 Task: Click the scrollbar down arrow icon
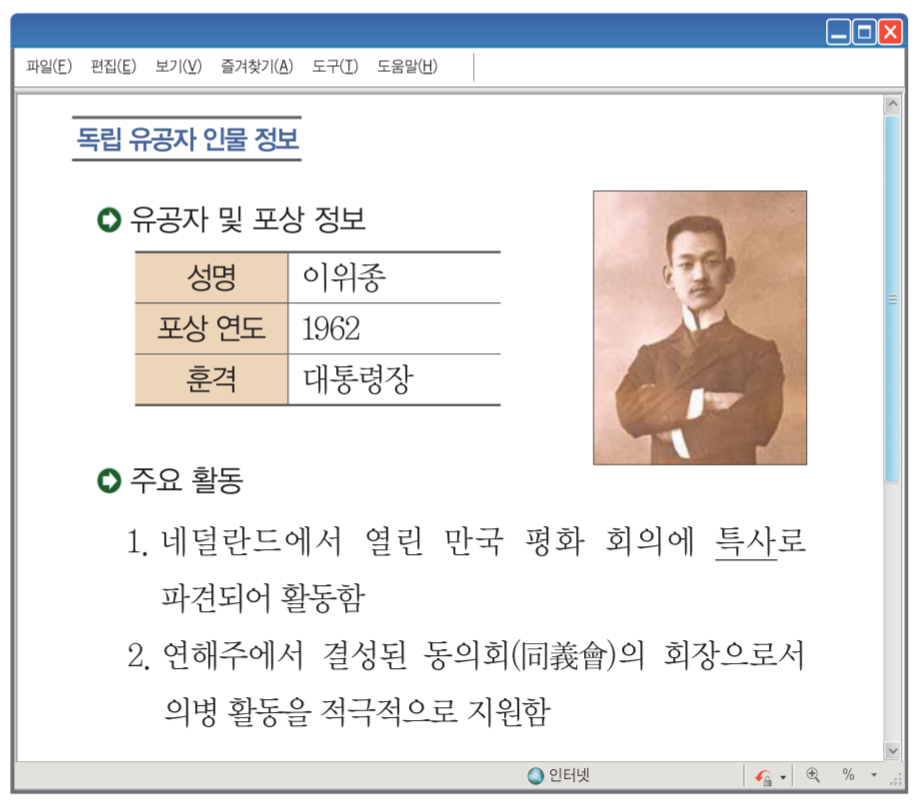point(892,749)
